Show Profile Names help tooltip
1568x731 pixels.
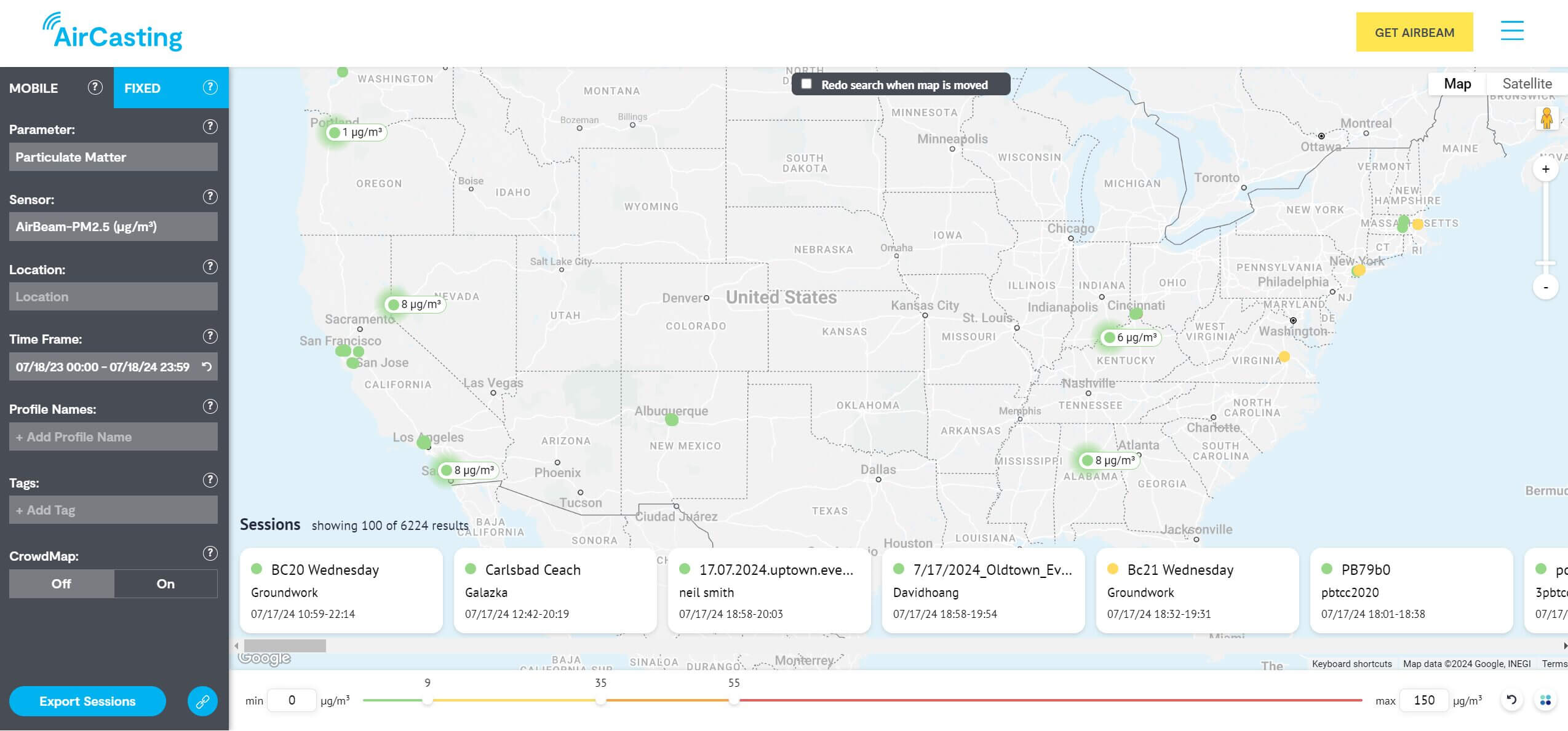(x=210, y=406)
